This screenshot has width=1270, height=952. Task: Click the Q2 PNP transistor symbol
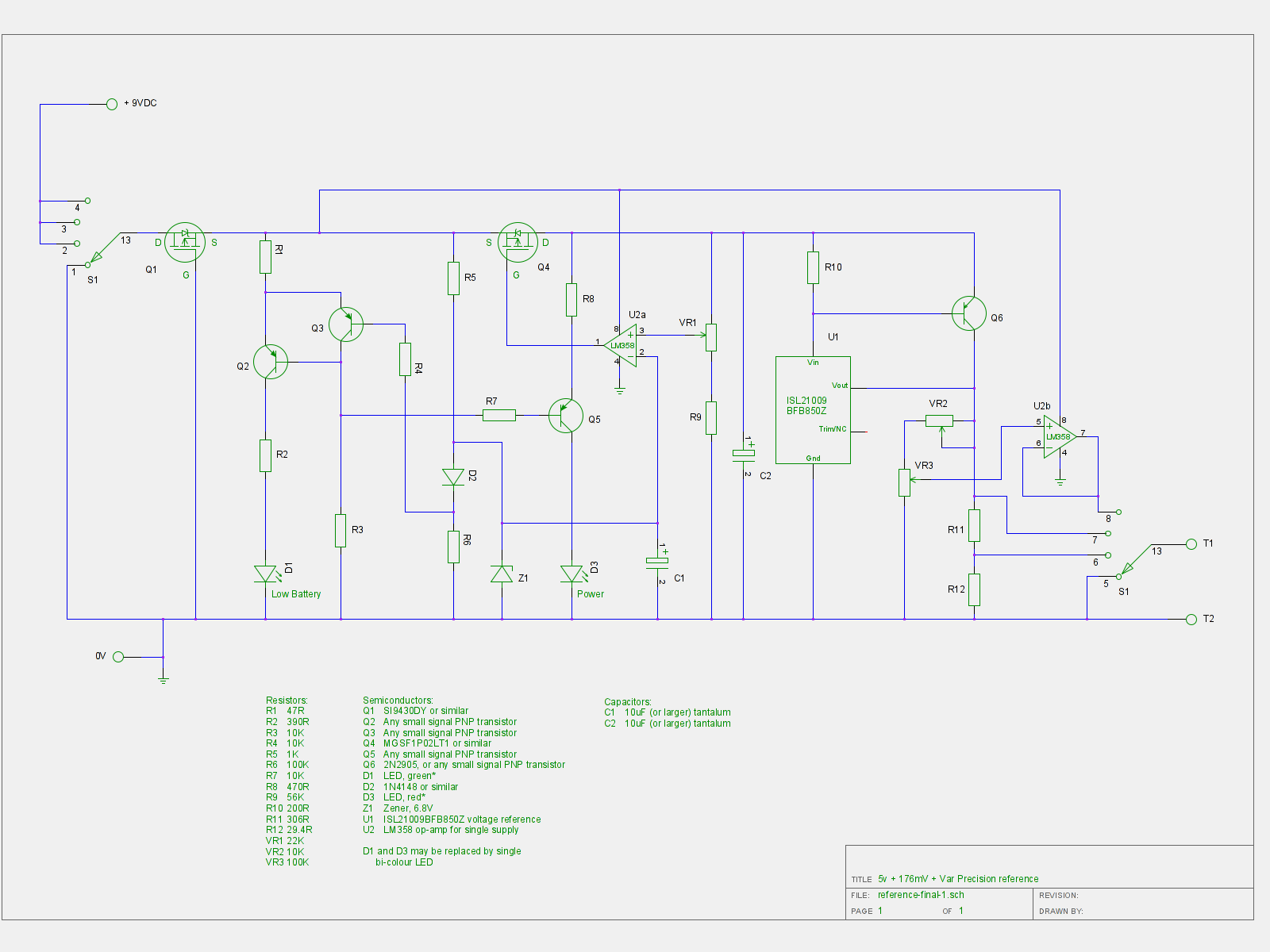(x=271, y=362)
